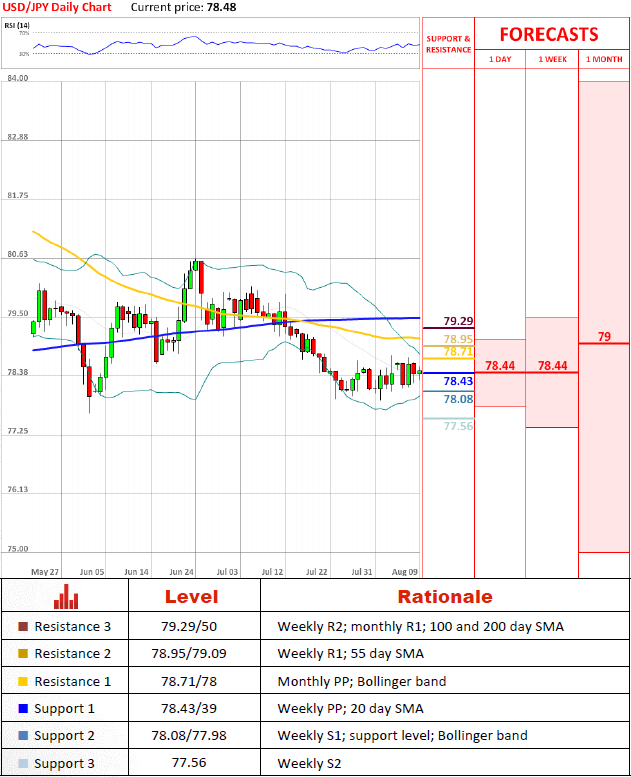Viewport: 631px width, 777px height.
Task: Click the Level column header
Action: [x=191, y=596]
